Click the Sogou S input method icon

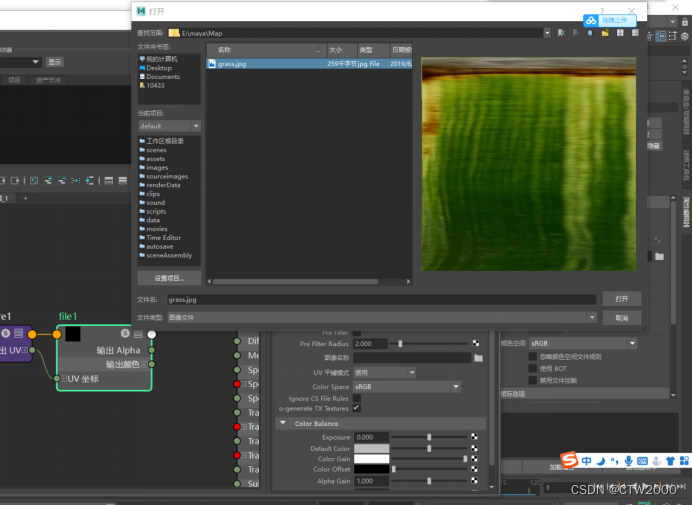pos(569,459)
